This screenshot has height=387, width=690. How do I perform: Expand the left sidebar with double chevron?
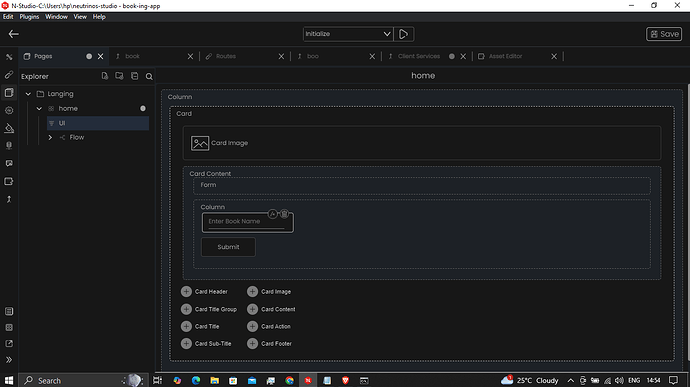point(9,360)
